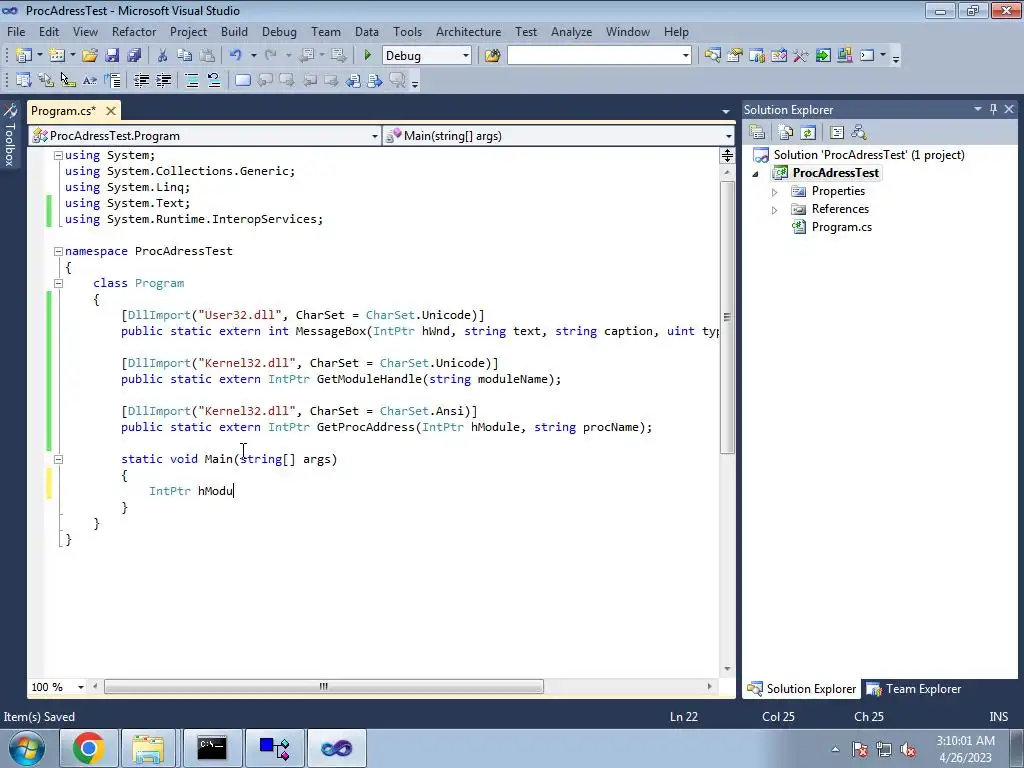Screen dimensions: 1024x768
Task: Click the editor vertical scrollbar thumb
Action: (727, 317)
